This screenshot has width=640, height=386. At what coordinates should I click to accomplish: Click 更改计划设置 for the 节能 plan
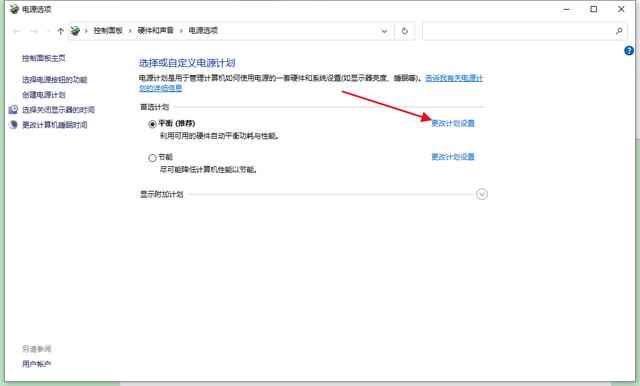tap(453, 157)
